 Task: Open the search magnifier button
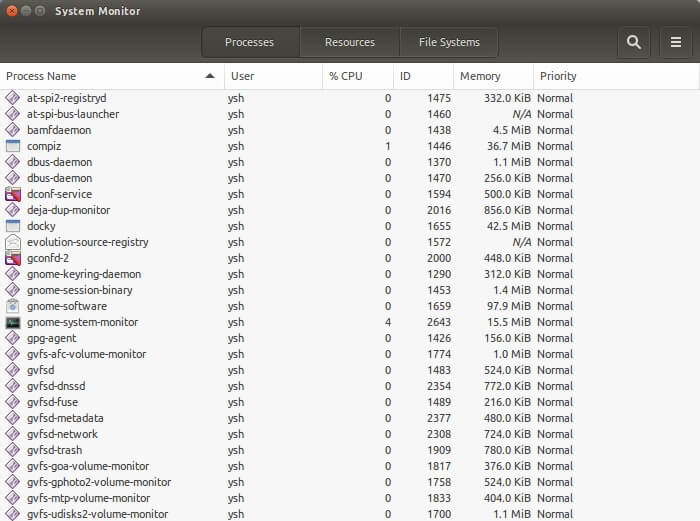pos(633,42)
